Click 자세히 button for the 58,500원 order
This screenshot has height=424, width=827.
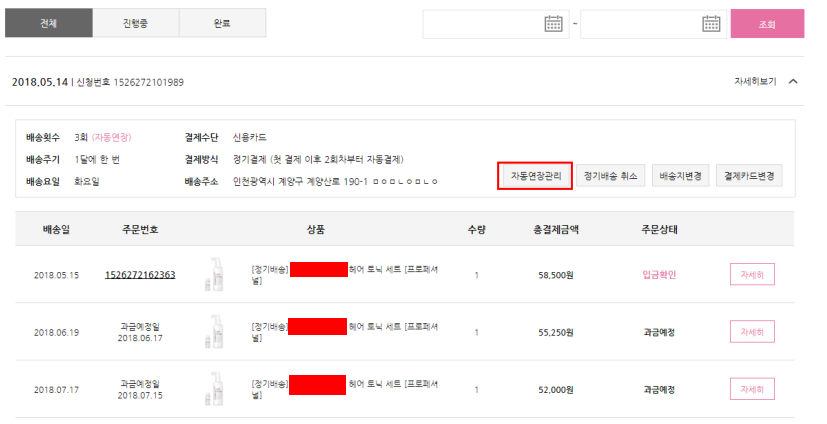tap(752, 275)
